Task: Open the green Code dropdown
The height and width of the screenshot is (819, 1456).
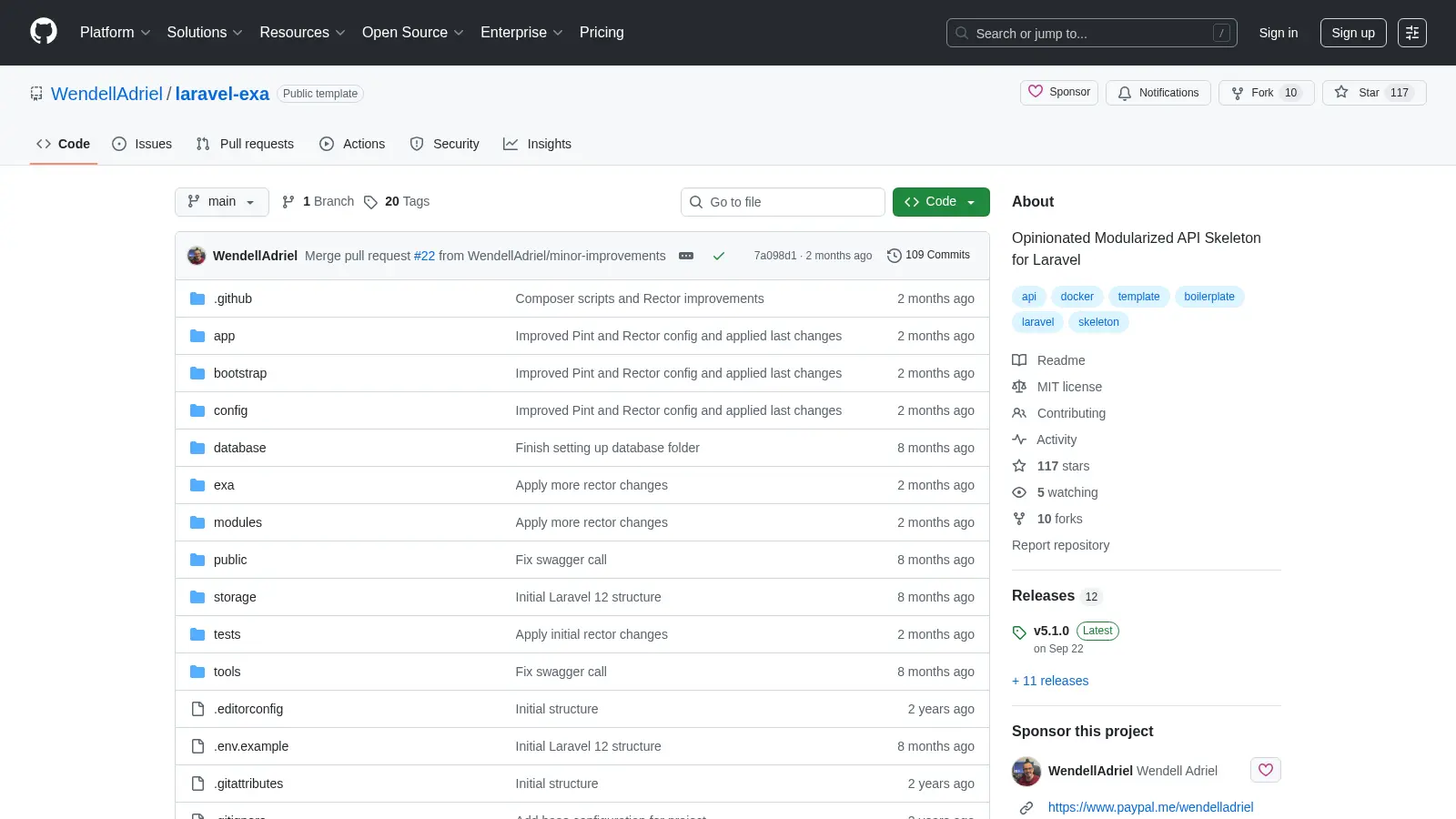Action: (941, 202)
